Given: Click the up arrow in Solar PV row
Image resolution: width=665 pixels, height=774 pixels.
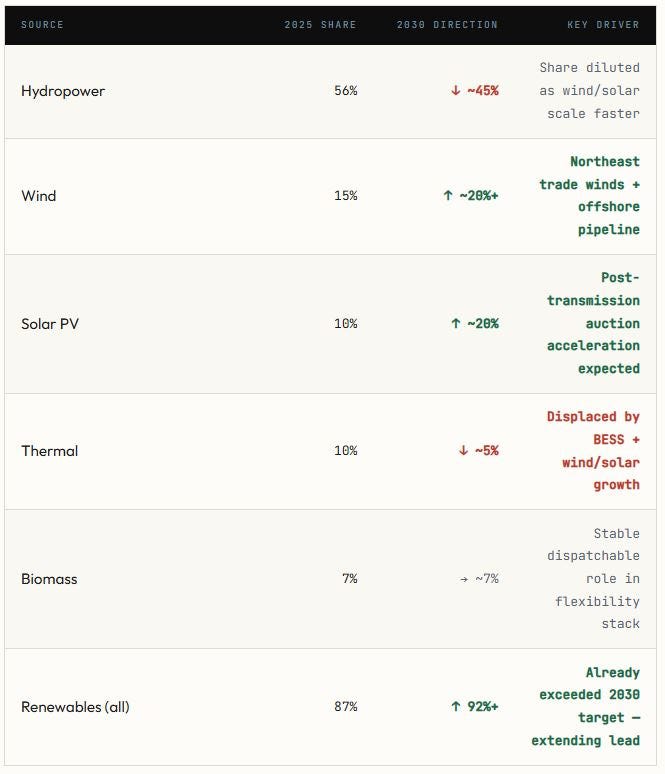Looking at the screenshot, I should [x=456, y=323].
